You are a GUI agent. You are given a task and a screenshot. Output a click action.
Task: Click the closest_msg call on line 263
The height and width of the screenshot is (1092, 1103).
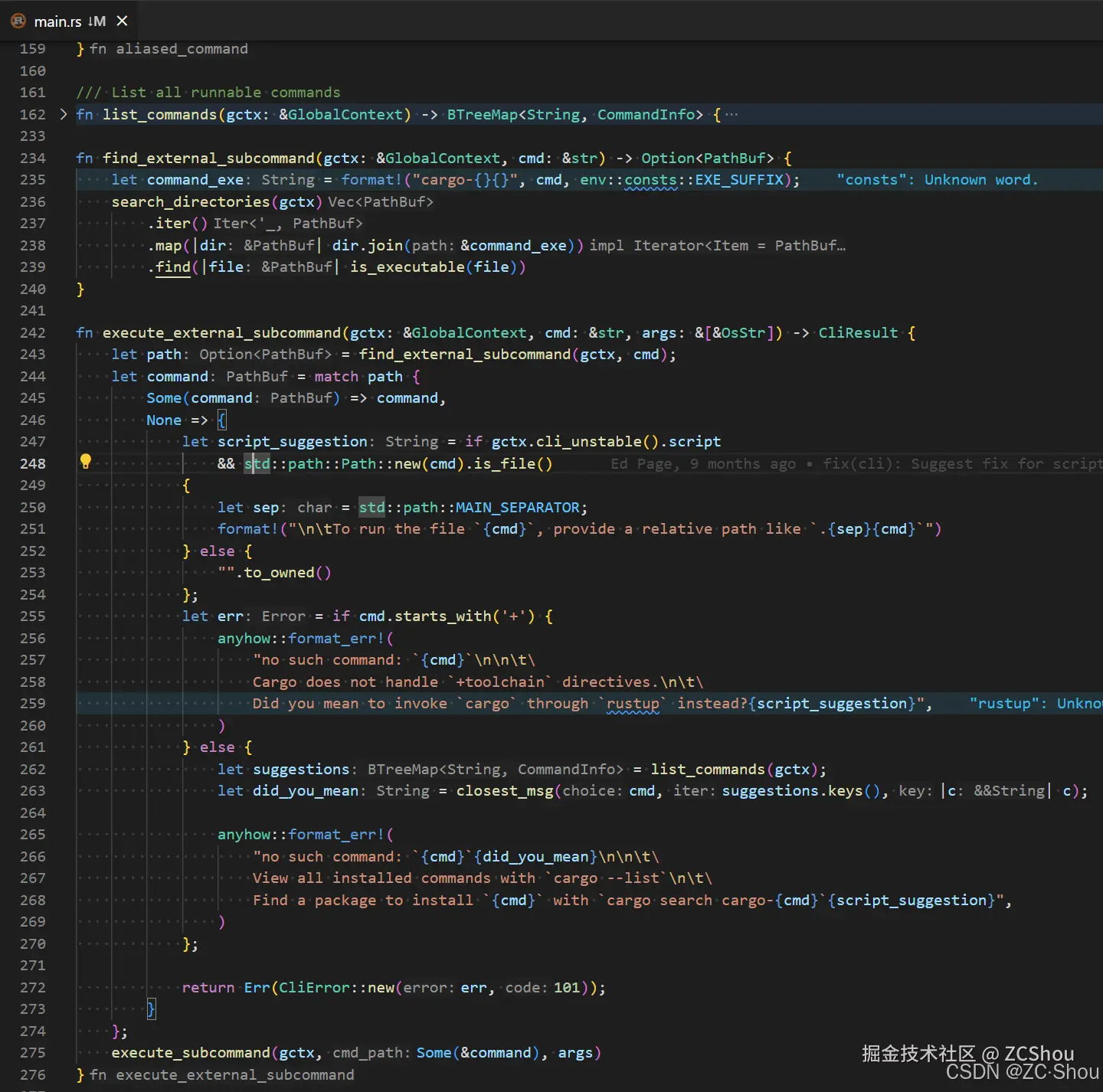point(505,791)
